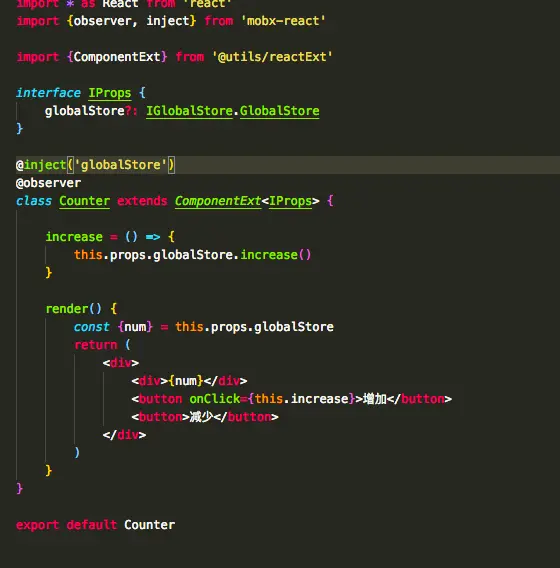
Task: Click the @inject decorator
Action: click(x=41, y=165)
